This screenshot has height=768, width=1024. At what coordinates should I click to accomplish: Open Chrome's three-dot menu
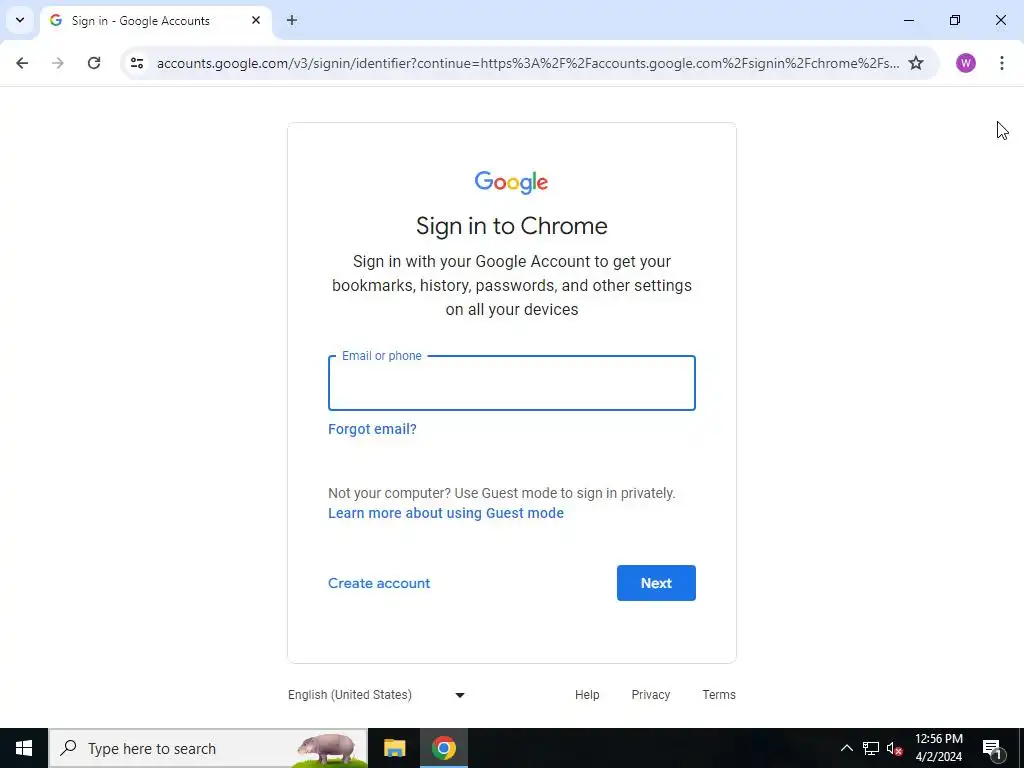pyautogui.click(x=1001, y=63)
